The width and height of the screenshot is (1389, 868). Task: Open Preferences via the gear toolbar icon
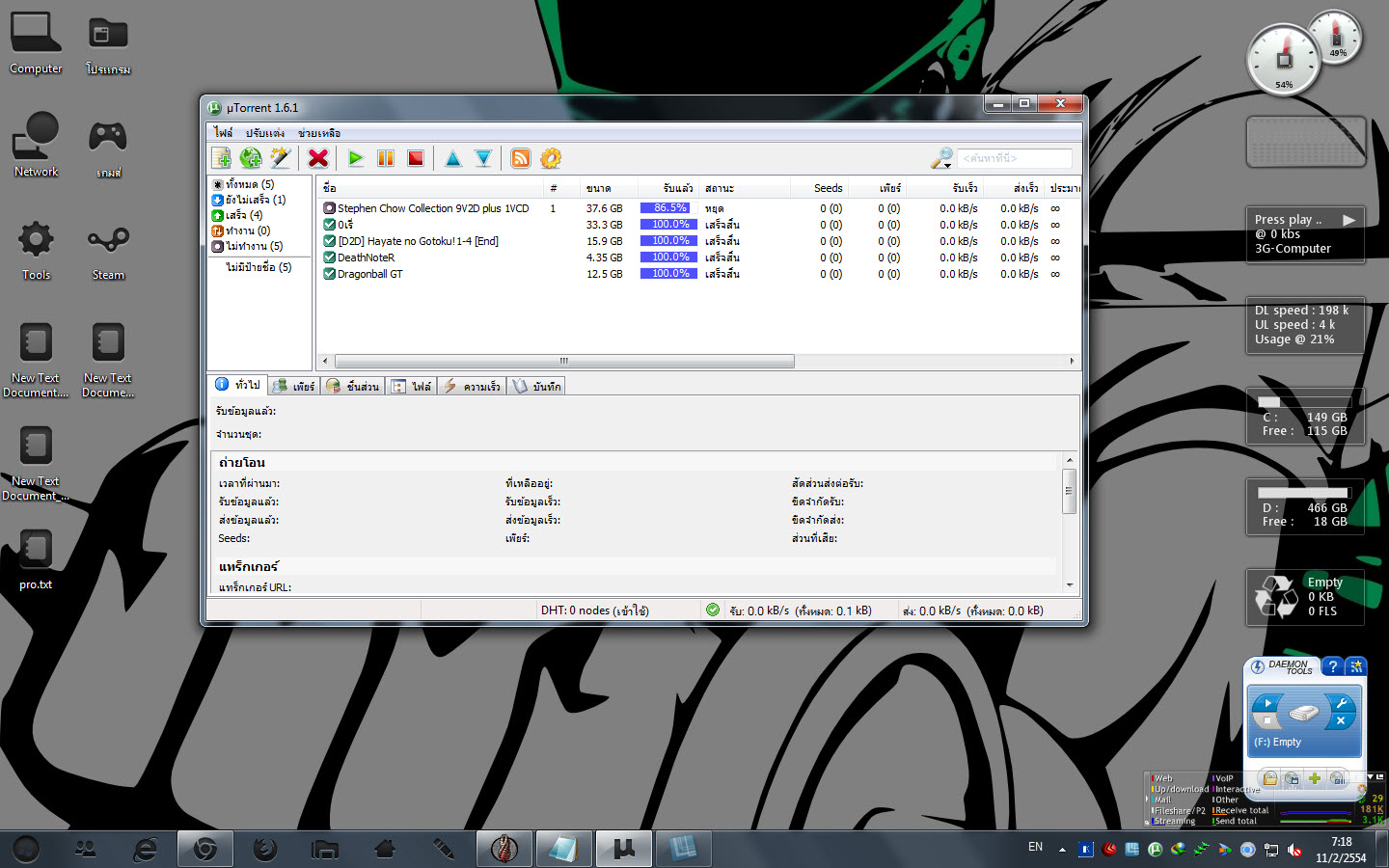pos(551,158)
